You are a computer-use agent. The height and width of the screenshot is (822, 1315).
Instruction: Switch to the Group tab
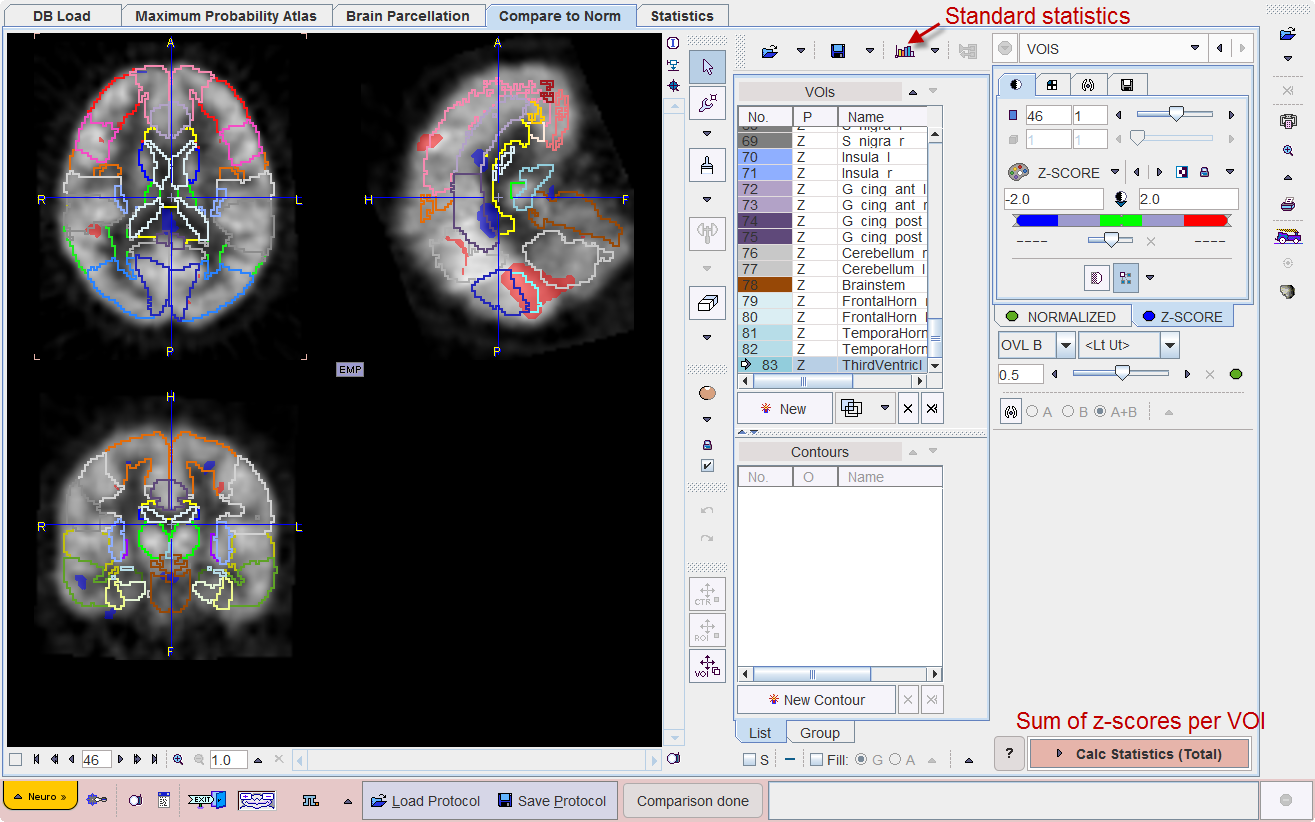click(x=820, y=733)
